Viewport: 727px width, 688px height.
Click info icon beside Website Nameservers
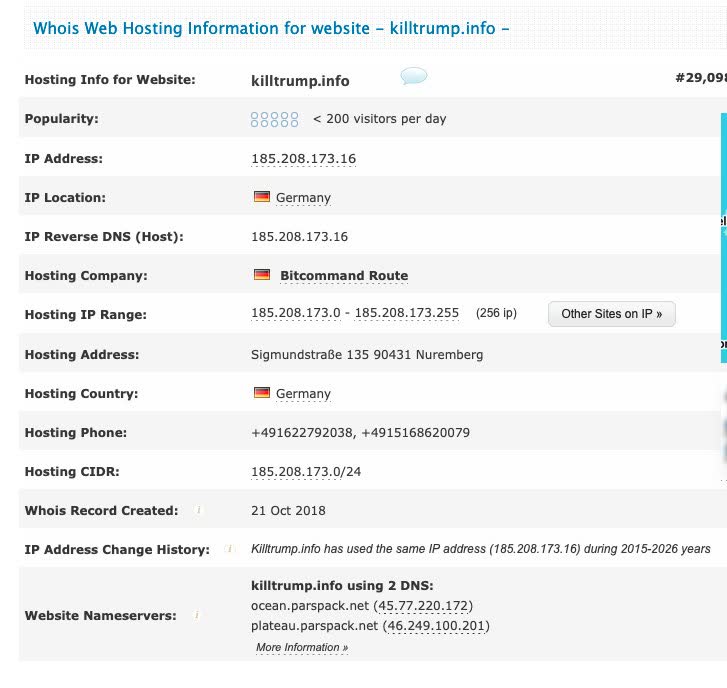(197, 615)
